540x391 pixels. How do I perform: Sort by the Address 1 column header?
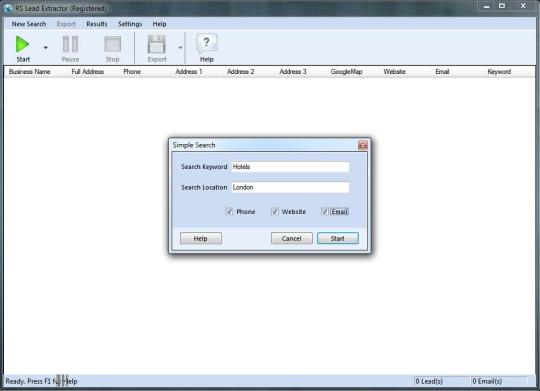189,72
